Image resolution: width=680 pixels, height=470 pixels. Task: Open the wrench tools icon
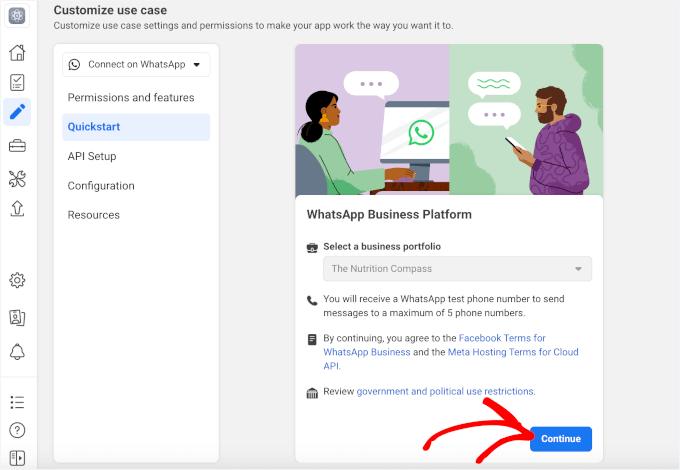(17, 178)
